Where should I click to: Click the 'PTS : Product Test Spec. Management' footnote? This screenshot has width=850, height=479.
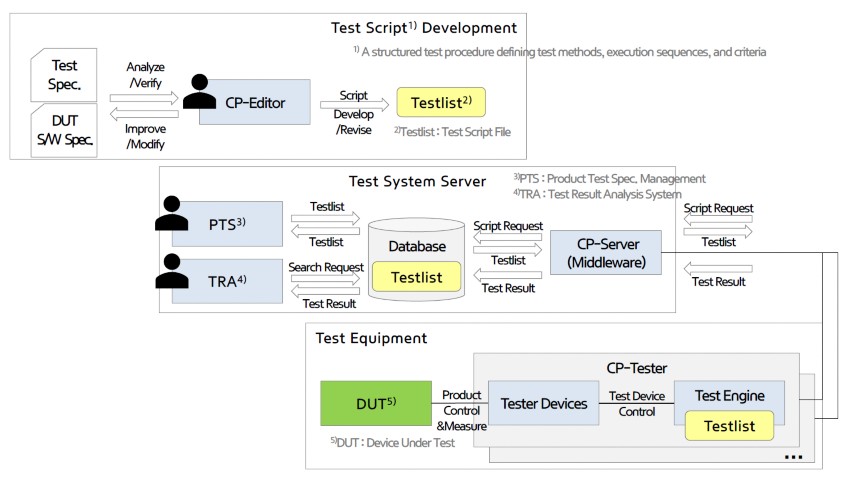pyautogui.click(x=609, y=178)
